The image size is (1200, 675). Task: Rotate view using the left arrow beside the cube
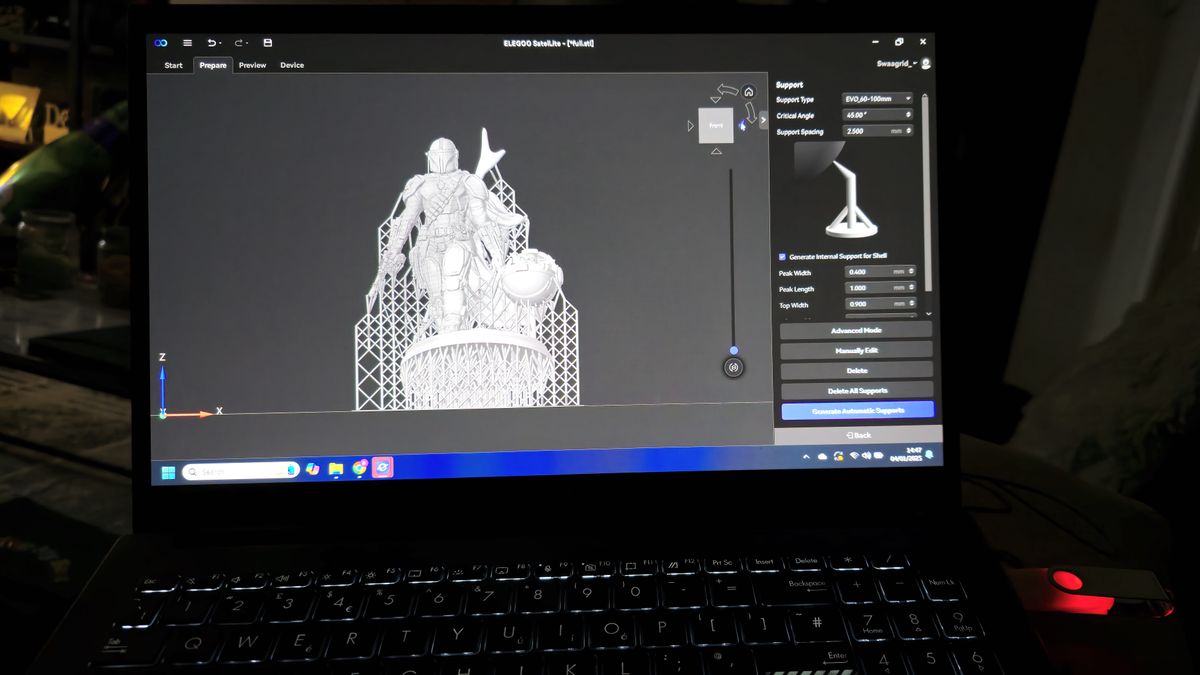pyautogui.click(x=690, y=126)
